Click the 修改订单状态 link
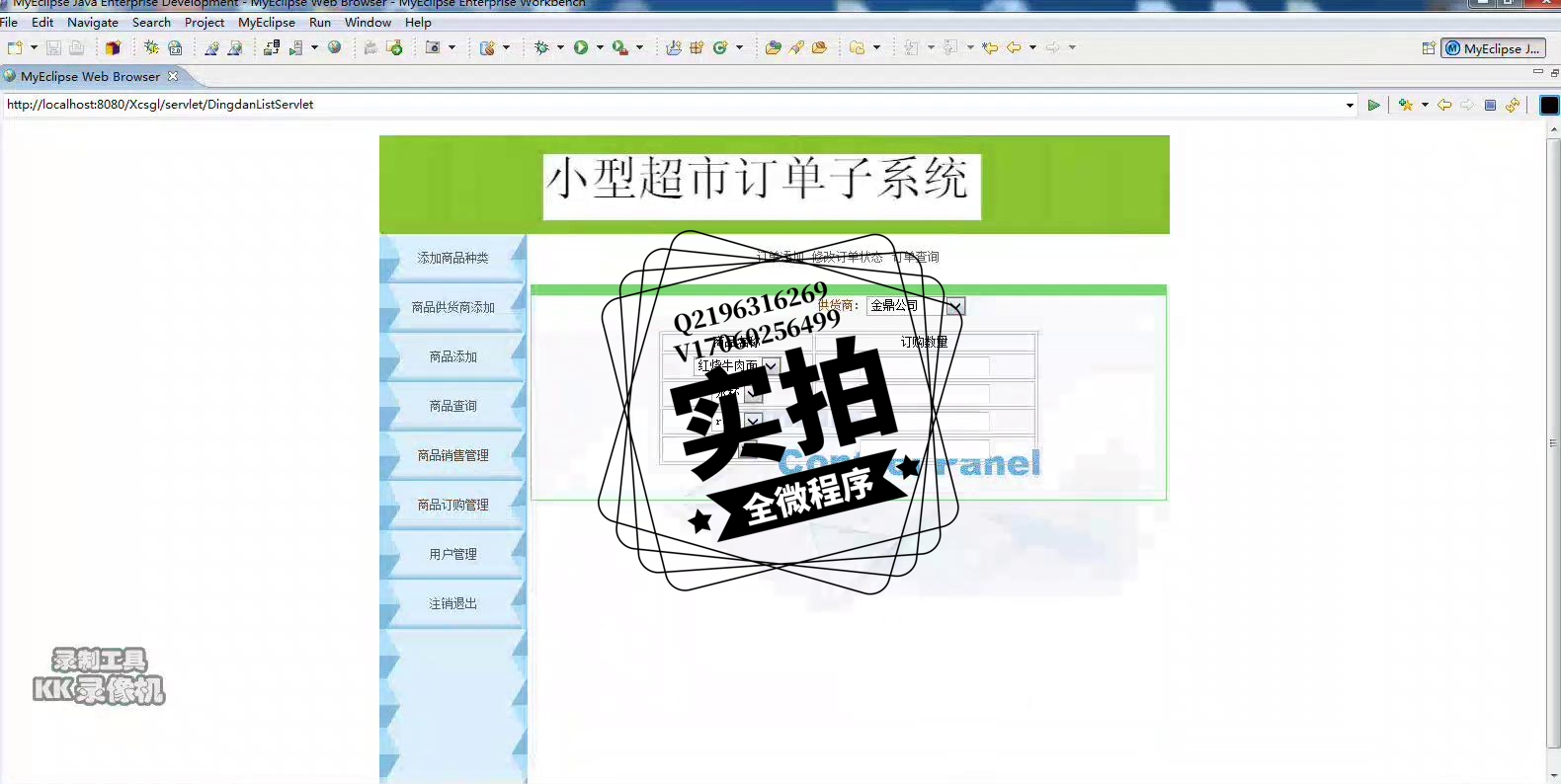This screenshot has height=784, width=1561. pyautogui.click(x=847, y=257)
